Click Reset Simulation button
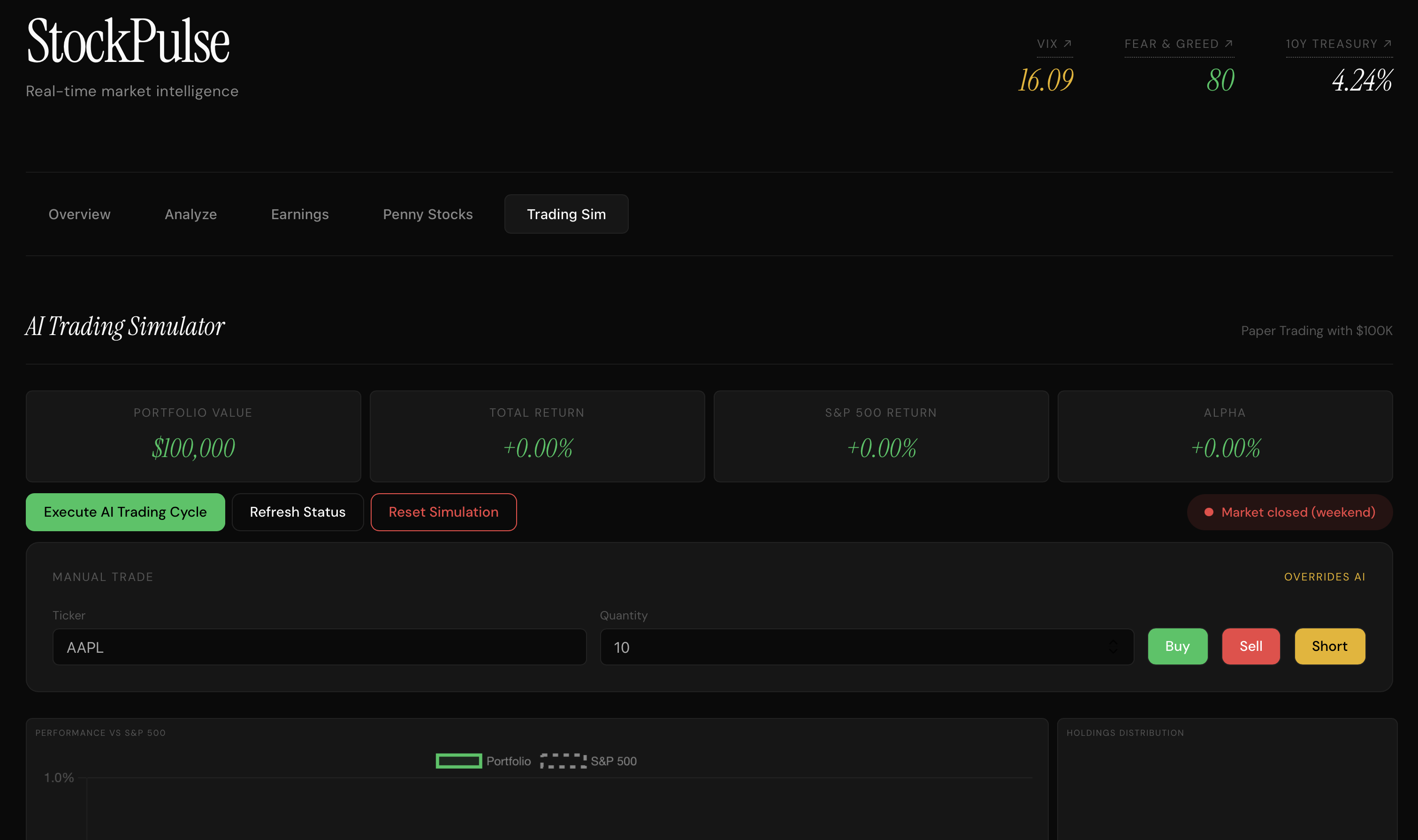Image resolution: width=1418 pixels, height=840 pixels. click(443, 512)
